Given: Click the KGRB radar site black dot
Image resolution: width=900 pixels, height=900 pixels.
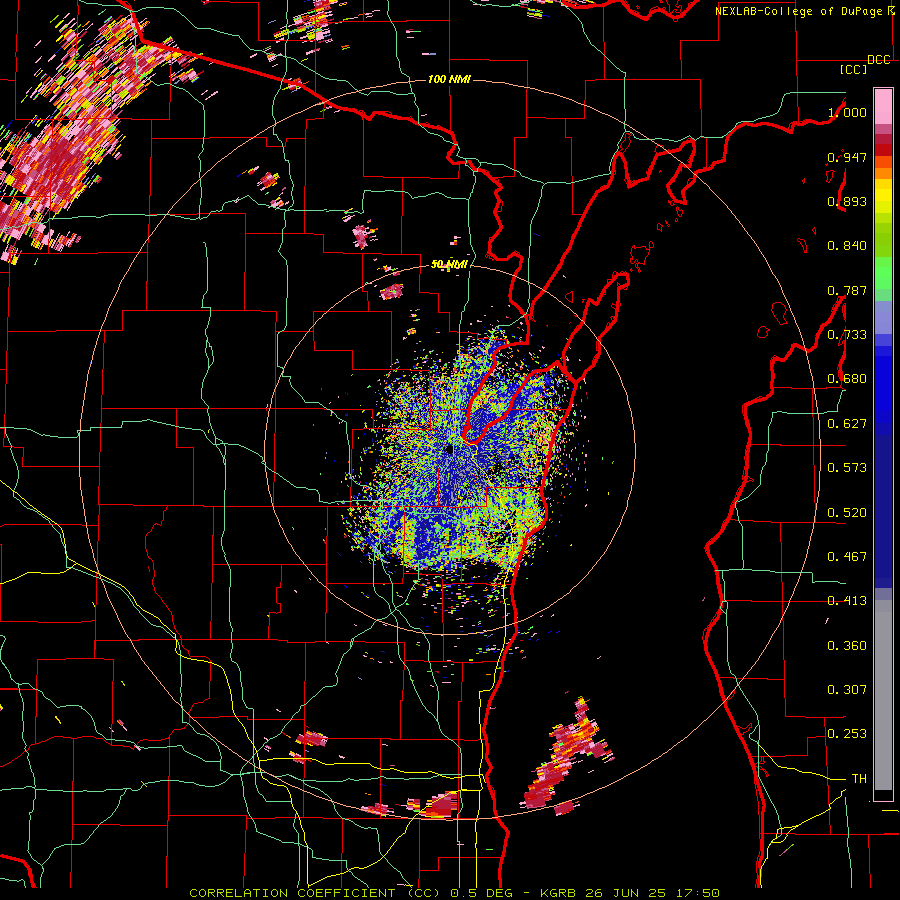Looking at the screenshot, I should (x=449, y=449).
